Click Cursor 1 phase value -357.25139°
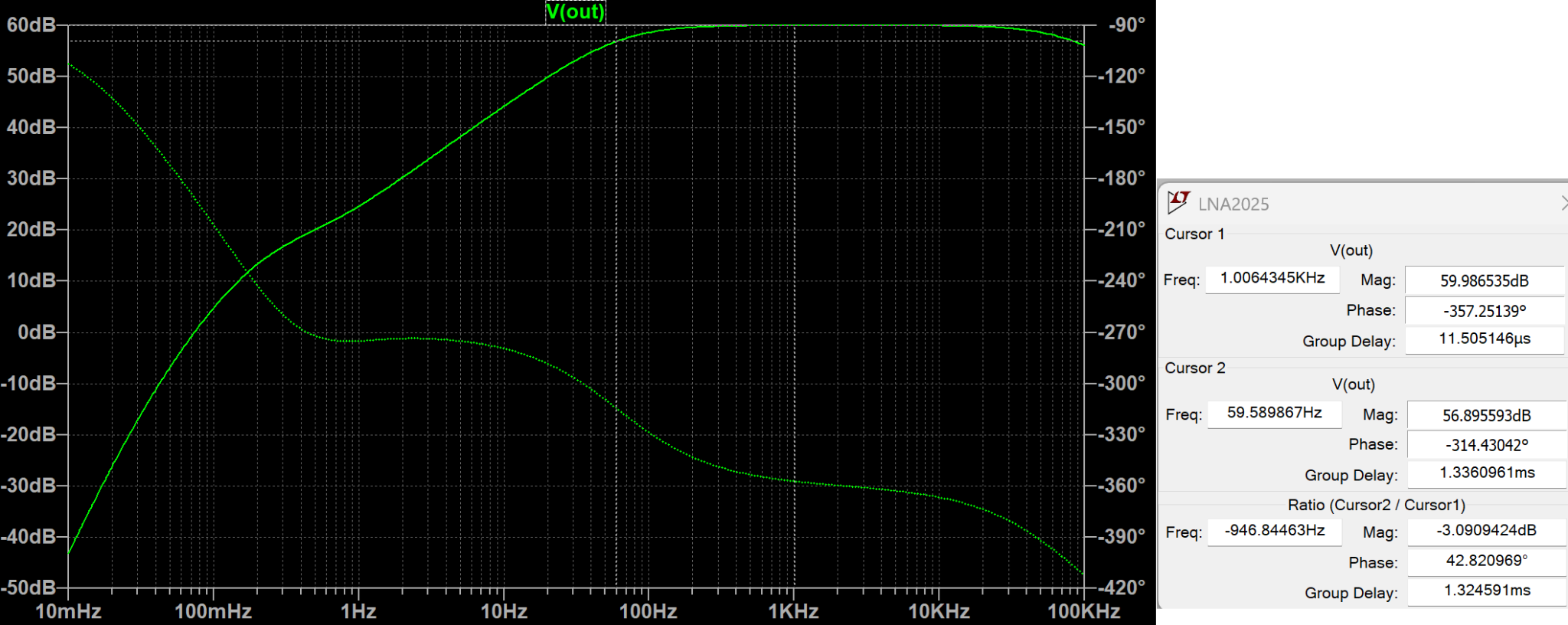Screen dimensions: 1568x625 click(1485, 311)
